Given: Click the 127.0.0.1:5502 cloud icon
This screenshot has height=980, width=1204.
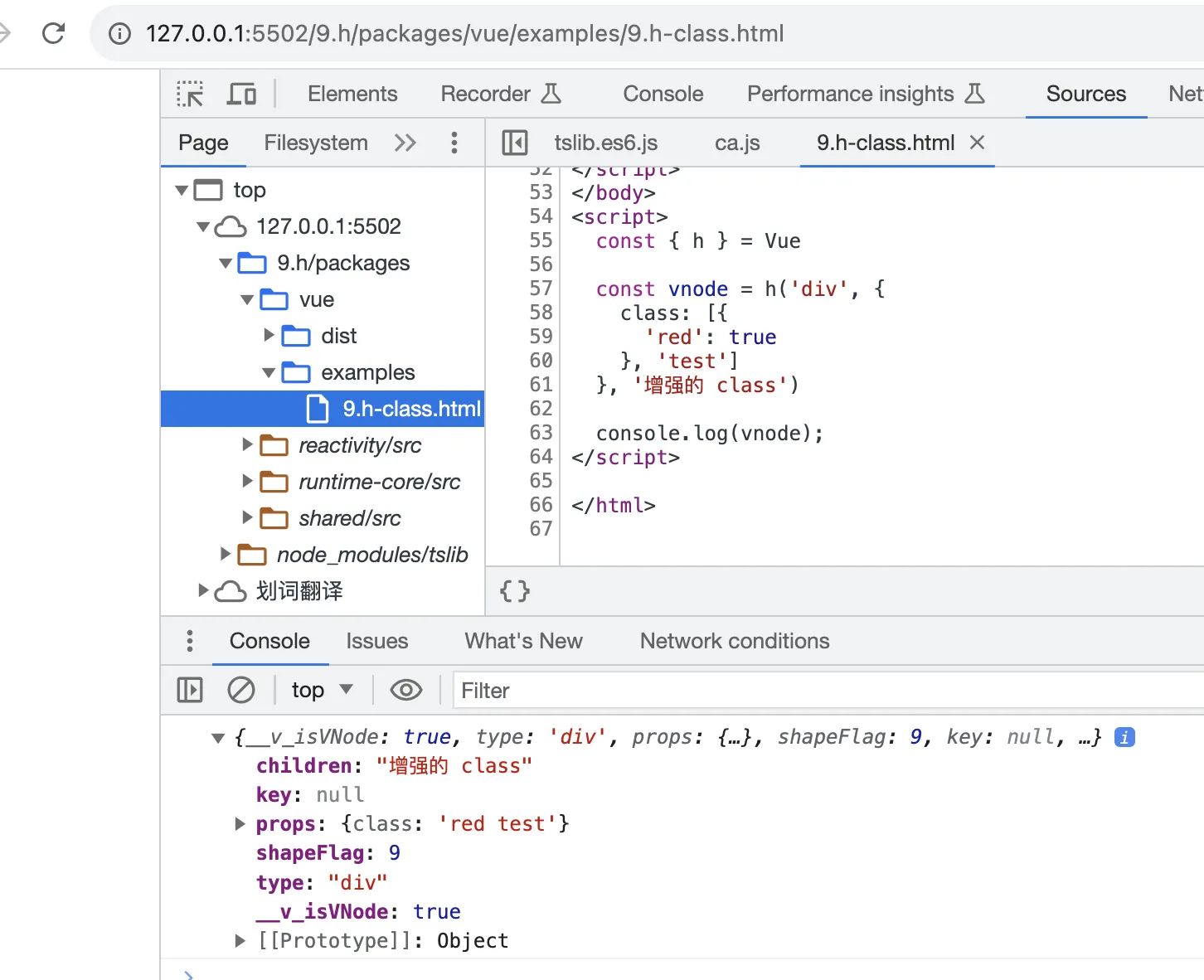Looking at the screenshot, I should [x=231, y=226].
